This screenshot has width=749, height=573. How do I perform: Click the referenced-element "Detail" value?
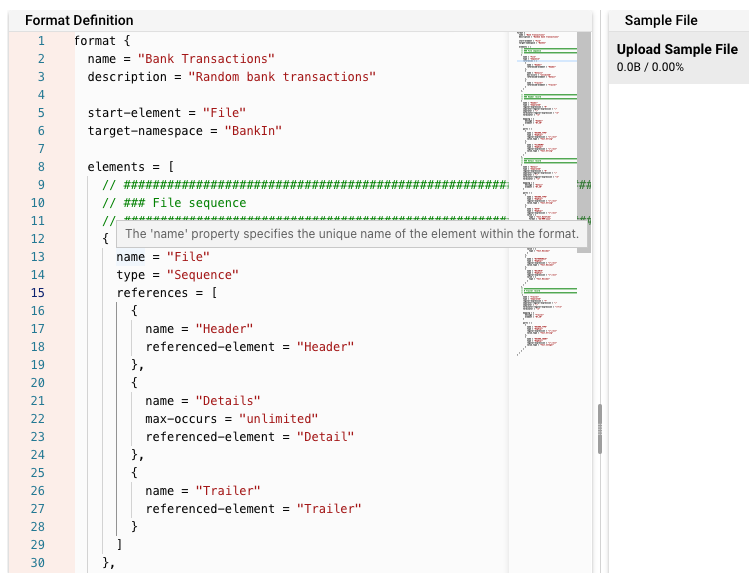325,437
